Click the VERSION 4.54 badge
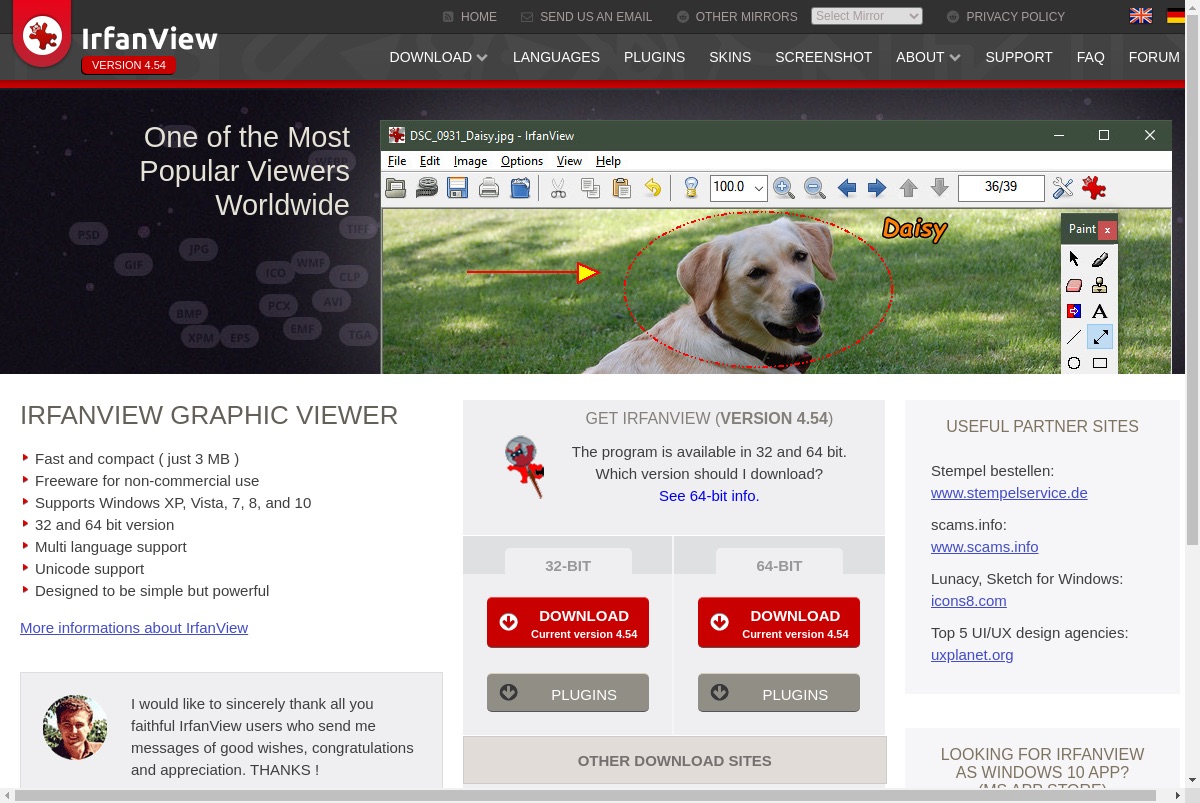This screenshot has height=803, width=1200. point(129,65)
